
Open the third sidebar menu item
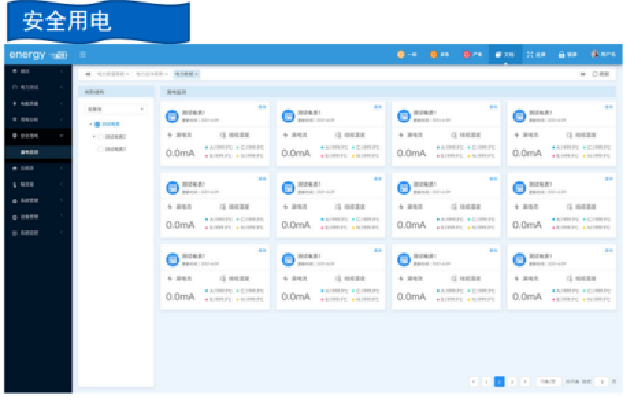pyautogui.click(x=38, y=104)
